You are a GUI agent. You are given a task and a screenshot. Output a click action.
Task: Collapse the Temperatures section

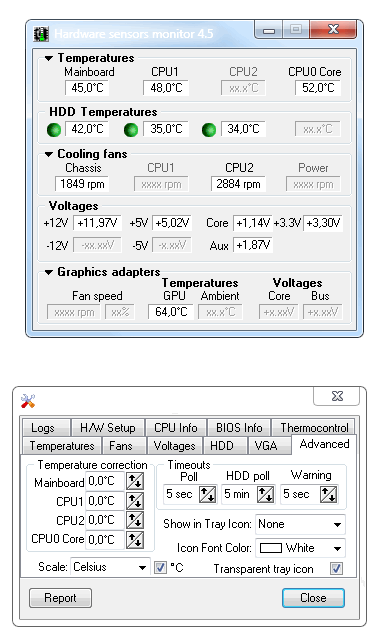49,58
